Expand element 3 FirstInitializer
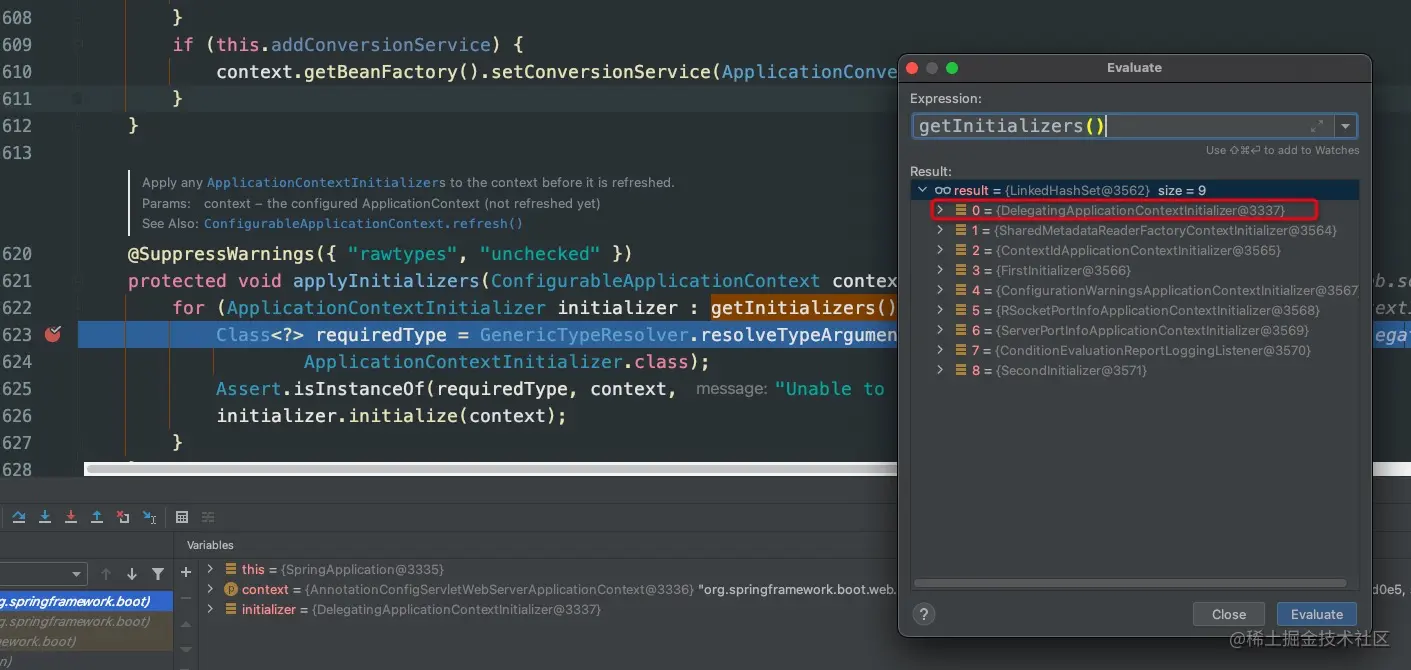Viewport: 1411px width, 670px height. pyautogui.click(x=940, y=270)
